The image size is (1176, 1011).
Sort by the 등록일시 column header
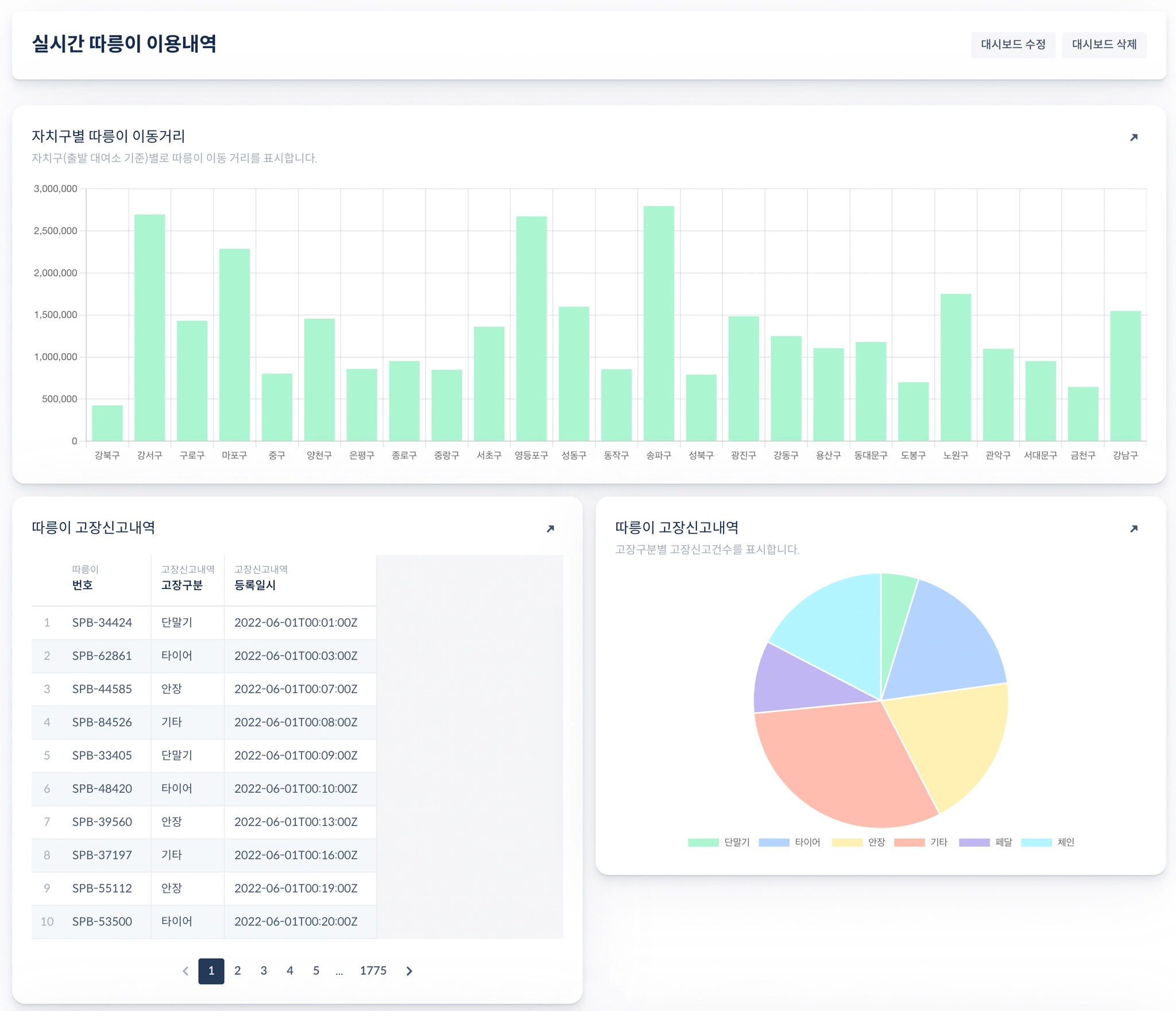[255, 585]
